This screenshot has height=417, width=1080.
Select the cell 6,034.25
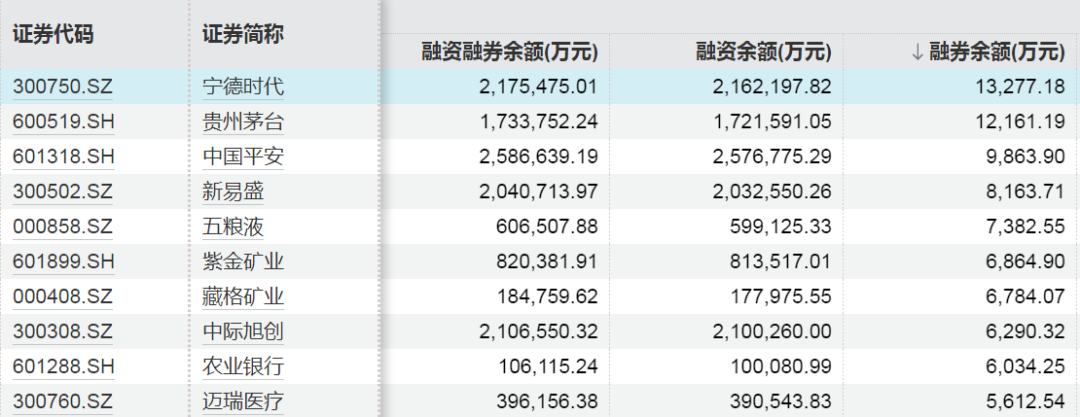pos(1027,366)
